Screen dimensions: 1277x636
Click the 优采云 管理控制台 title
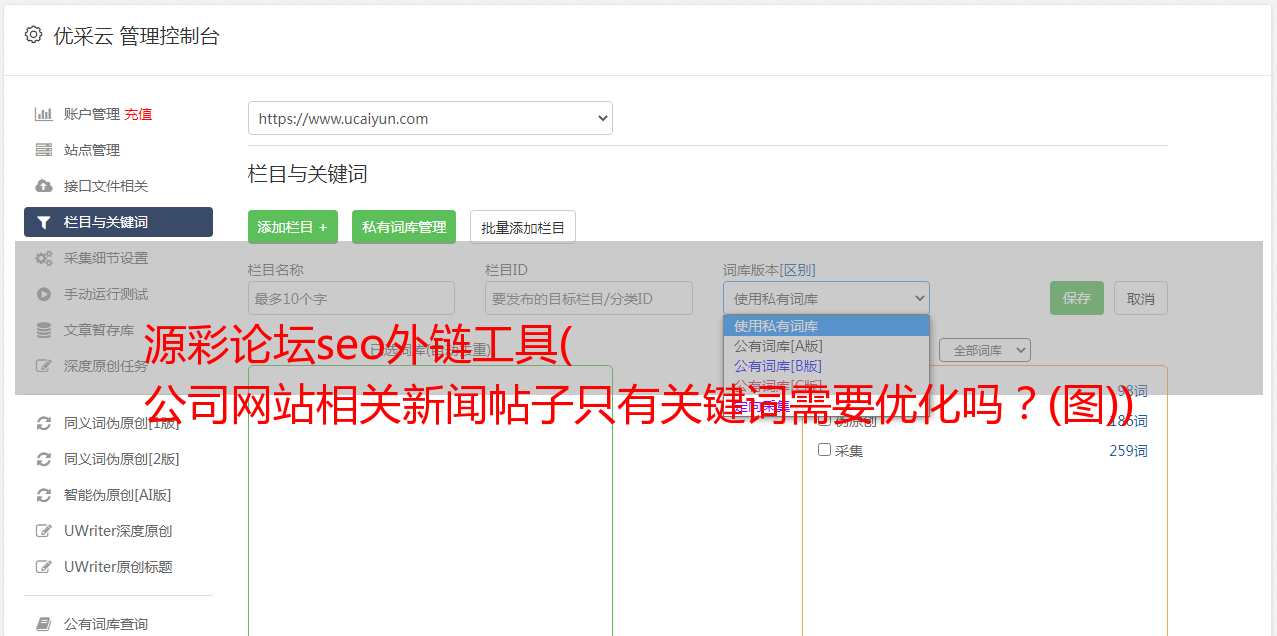pyautogui.click(x=136, y=36)
